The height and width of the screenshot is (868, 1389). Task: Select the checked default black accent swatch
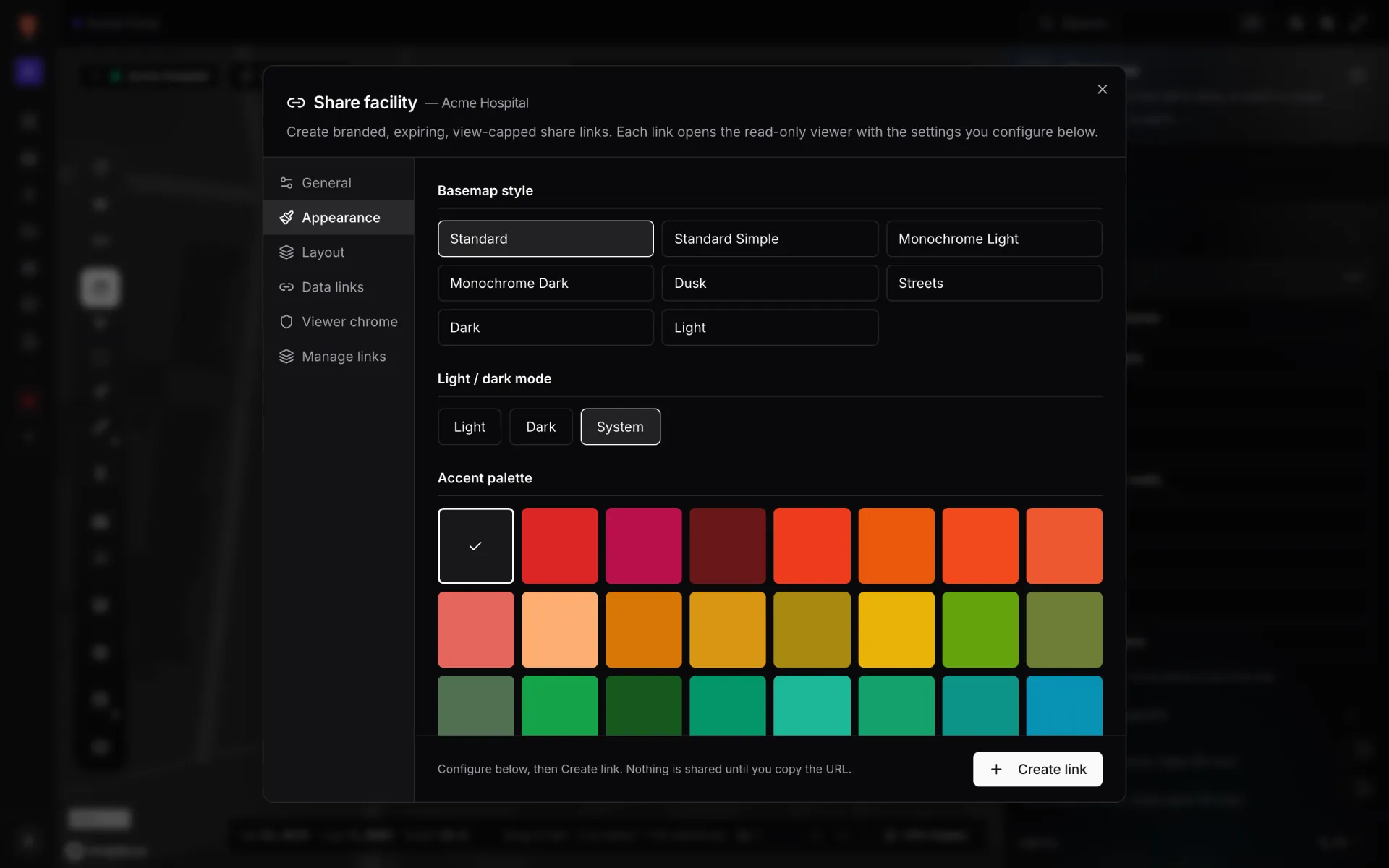coord(476,545)
